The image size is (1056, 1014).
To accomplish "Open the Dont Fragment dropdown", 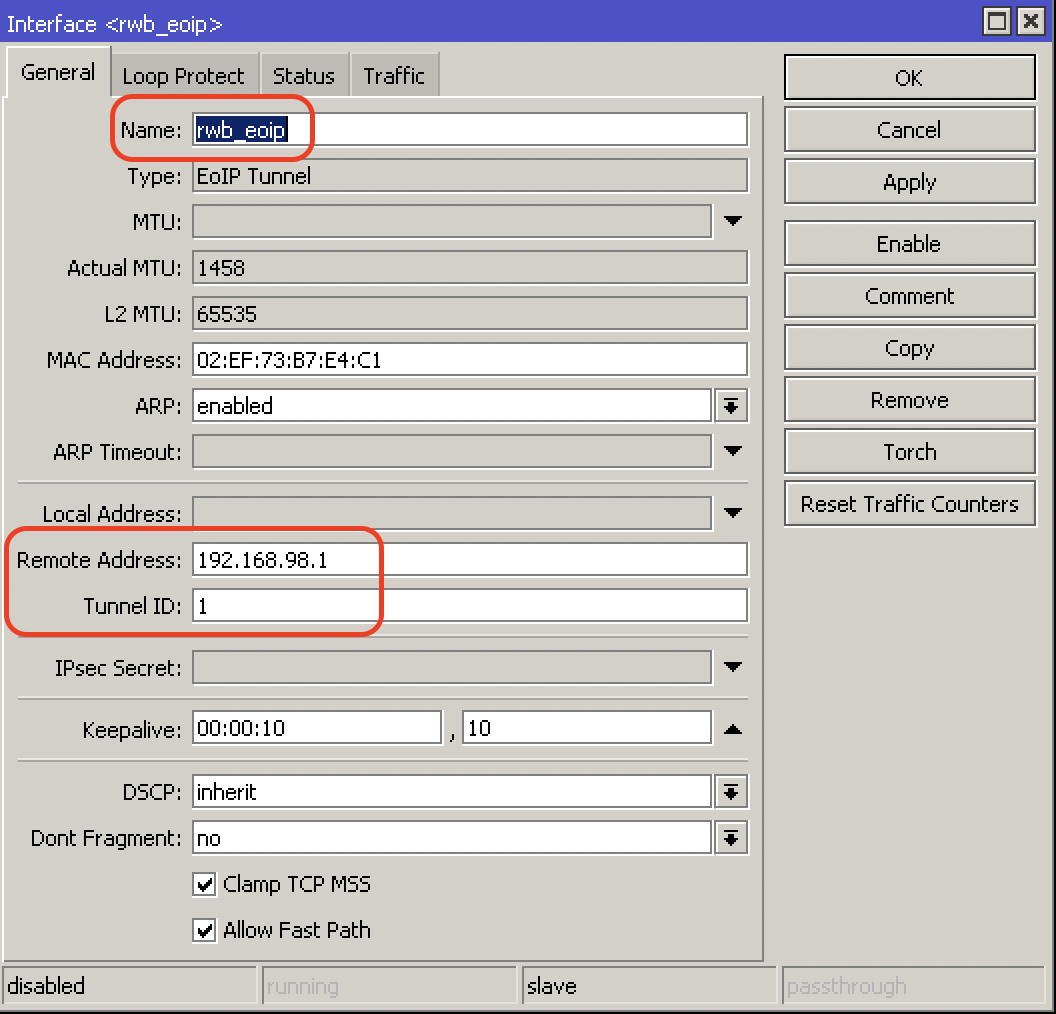I will pos(732,838).
